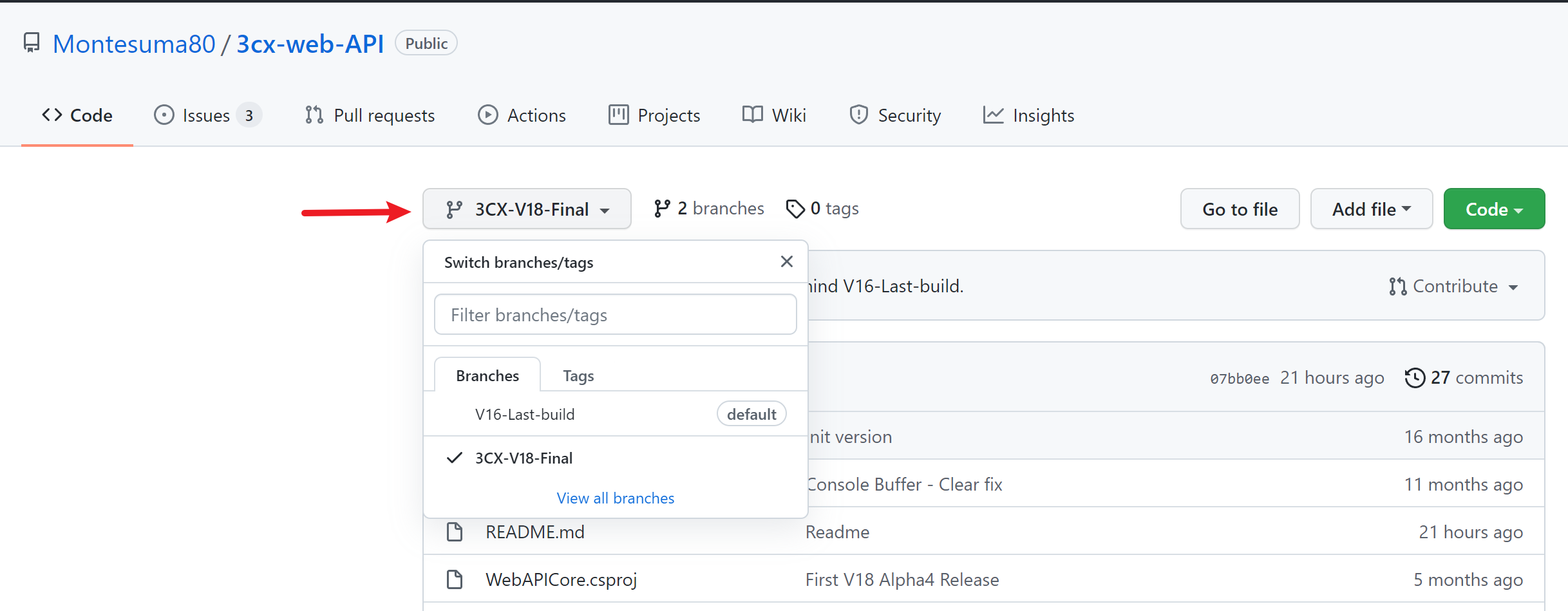Click the default badge on V16-Last-build
The image size is (1568, 611).
pos(751,414)
